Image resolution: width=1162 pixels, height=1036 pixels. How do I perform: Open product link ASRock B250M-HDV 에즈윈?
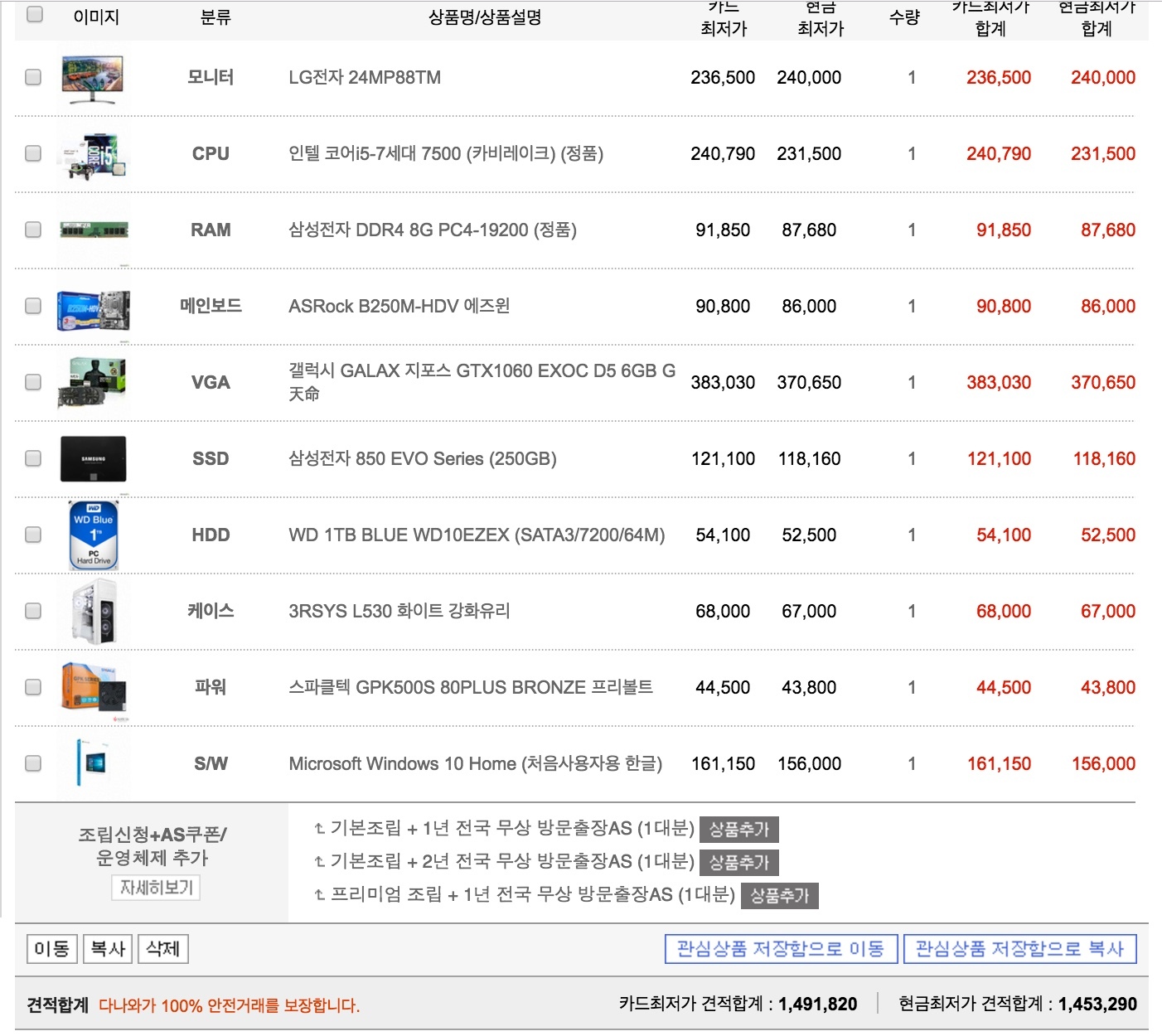coord(399,306)
